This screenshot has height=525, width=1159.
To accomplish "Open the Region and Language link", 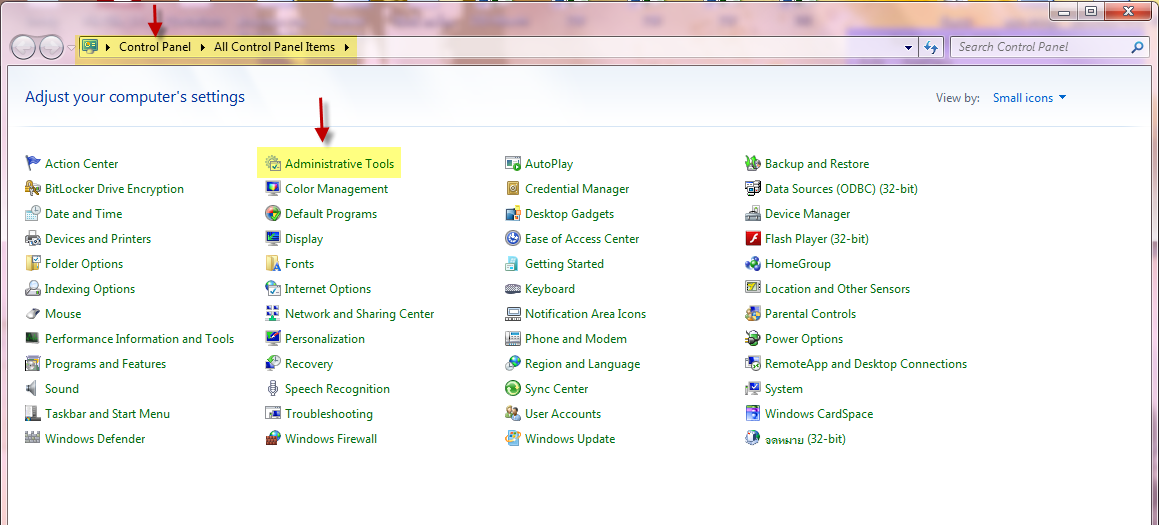I will click(582, 364).
